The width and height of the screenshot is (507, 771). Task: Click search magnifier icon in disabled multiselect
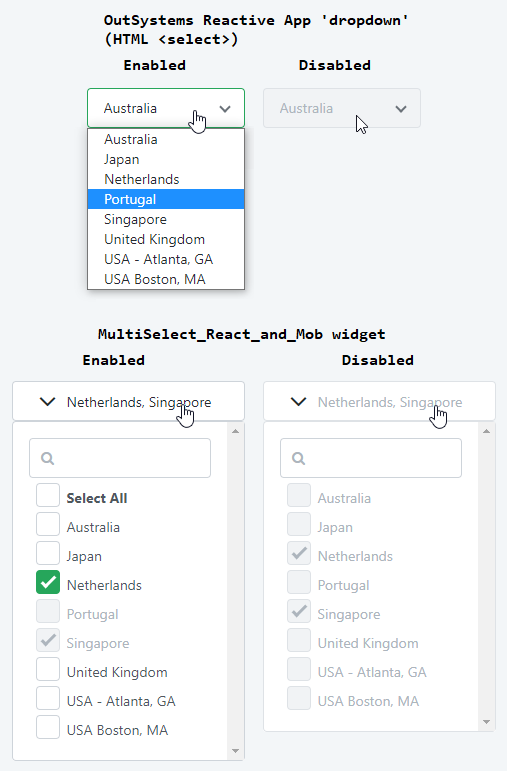tap(298, 458)
